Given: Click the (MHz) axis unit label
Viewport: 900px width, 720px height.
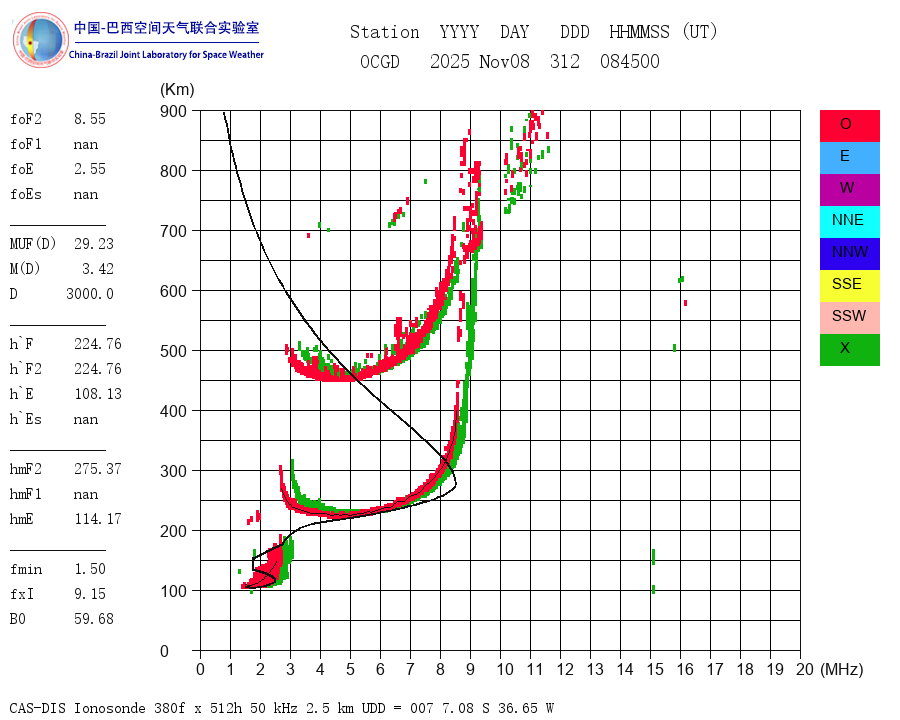Looking at the screenshot, I should [x=841, y=669].
